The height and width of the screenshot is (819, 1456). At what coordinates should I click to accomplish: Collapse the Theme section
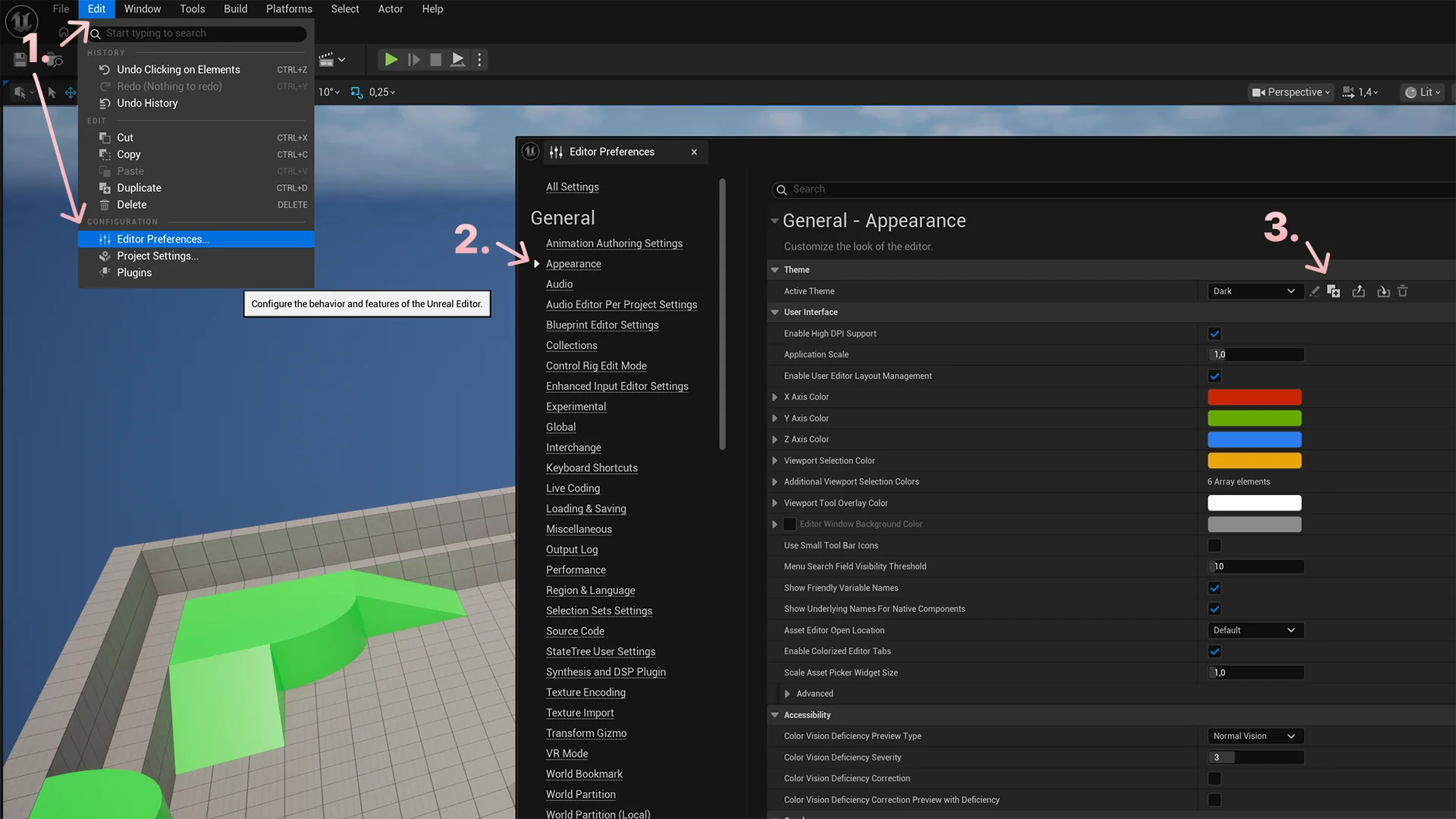tap(775, 270)
